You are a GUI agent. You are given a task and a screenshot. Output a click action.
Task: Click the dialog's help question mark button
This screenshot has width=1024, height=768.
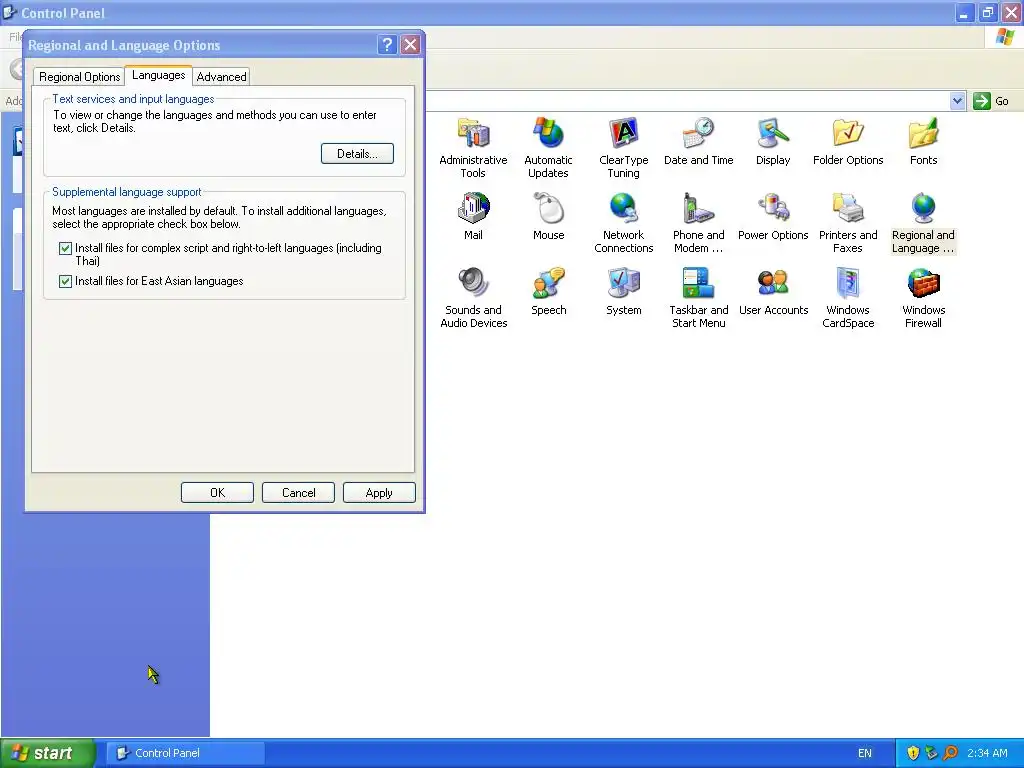tap(387, 44)
